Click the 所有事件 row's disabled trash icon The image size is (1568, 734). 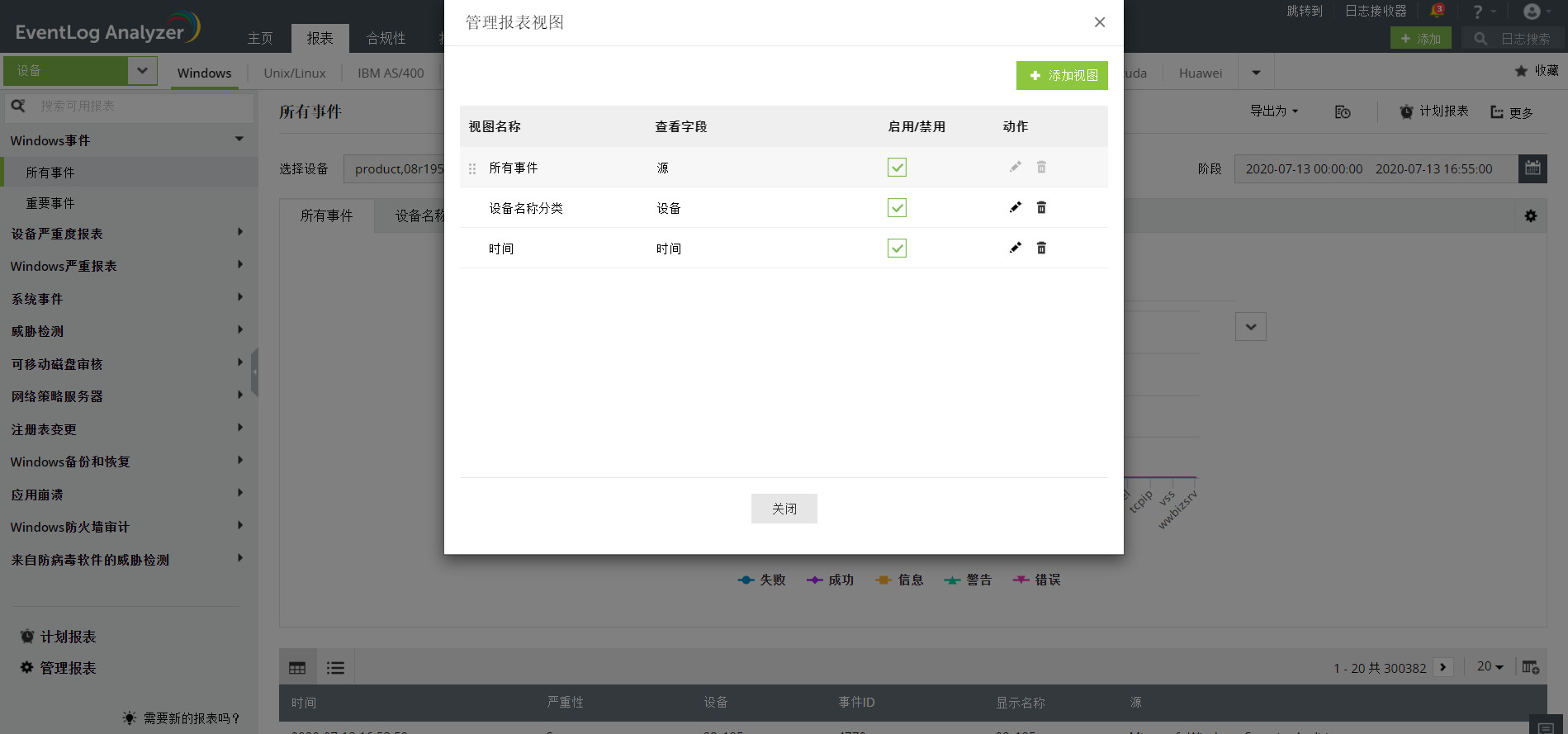click(1041, 167)
